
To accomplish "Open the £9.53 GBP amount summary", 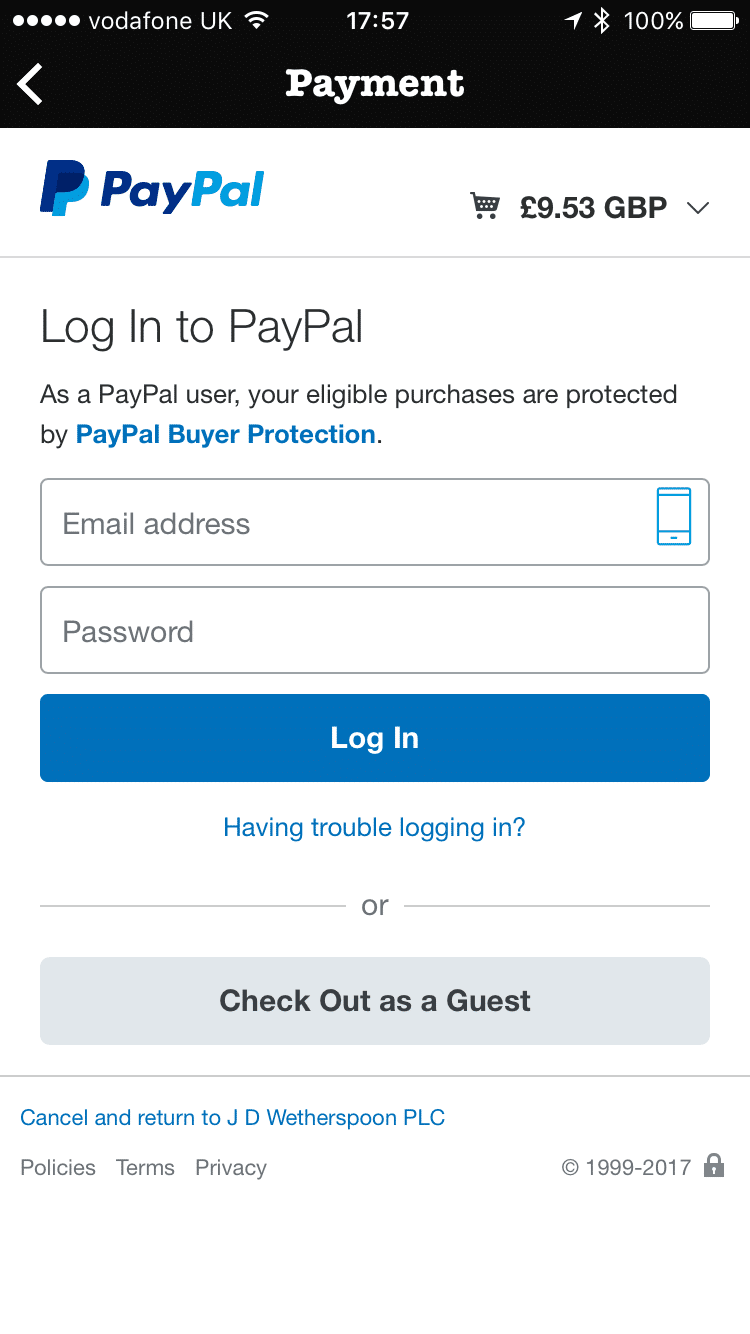I will coord(593,208).
